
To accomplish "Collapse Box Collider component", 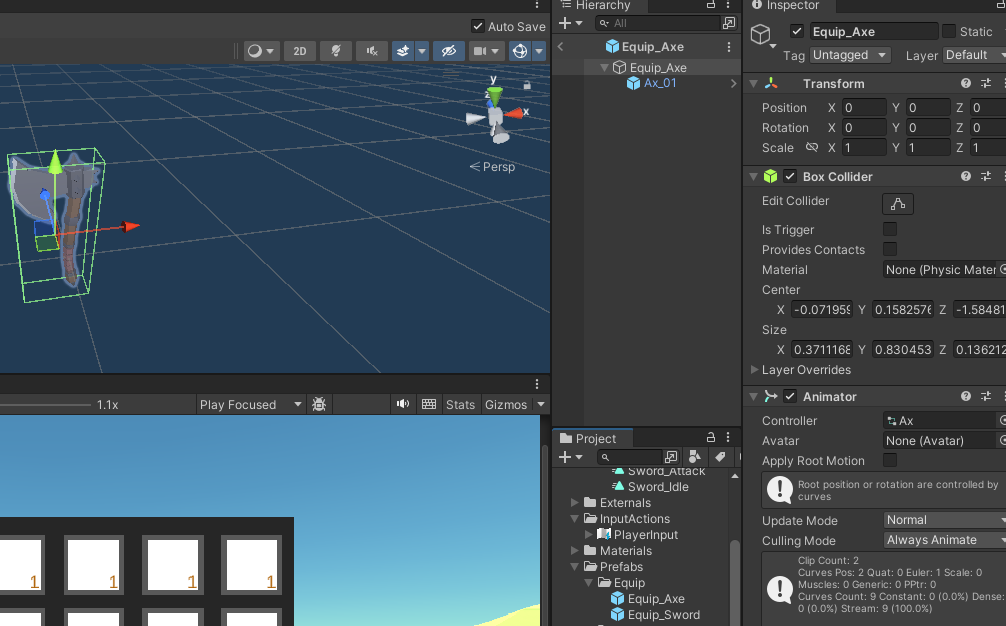I will [754, 176].
